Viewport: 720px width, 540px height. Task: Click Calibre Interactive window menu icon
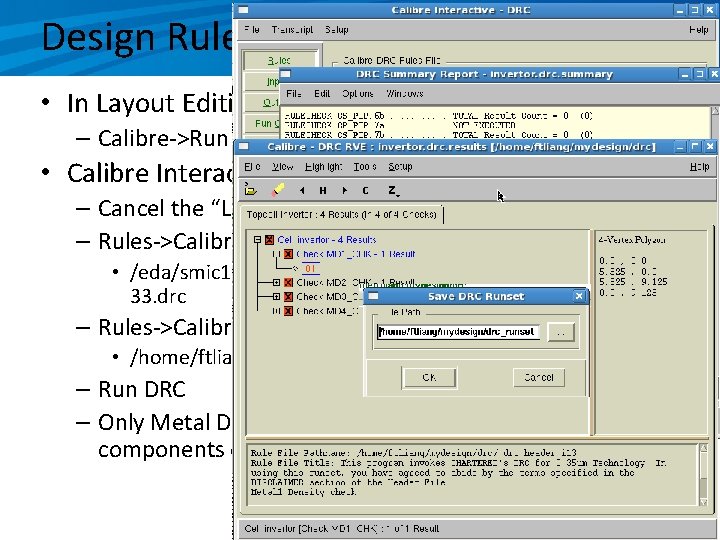coord(243,10)
